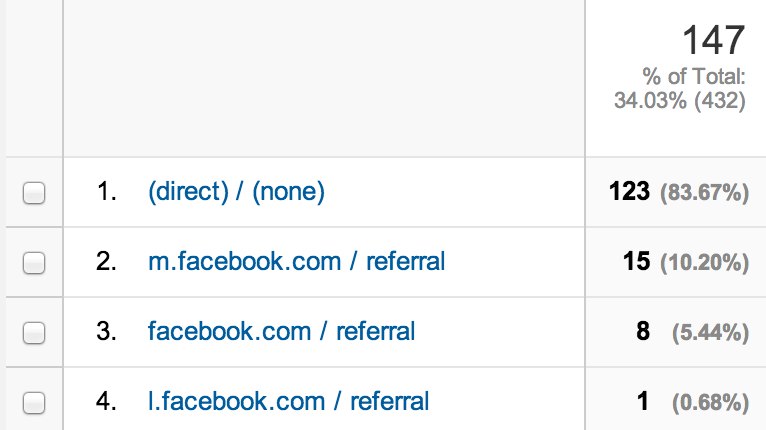Select the 123 sessions value
Image resolution: width=766 pixels, height=430 pixels.
click(x=629, y=192)
